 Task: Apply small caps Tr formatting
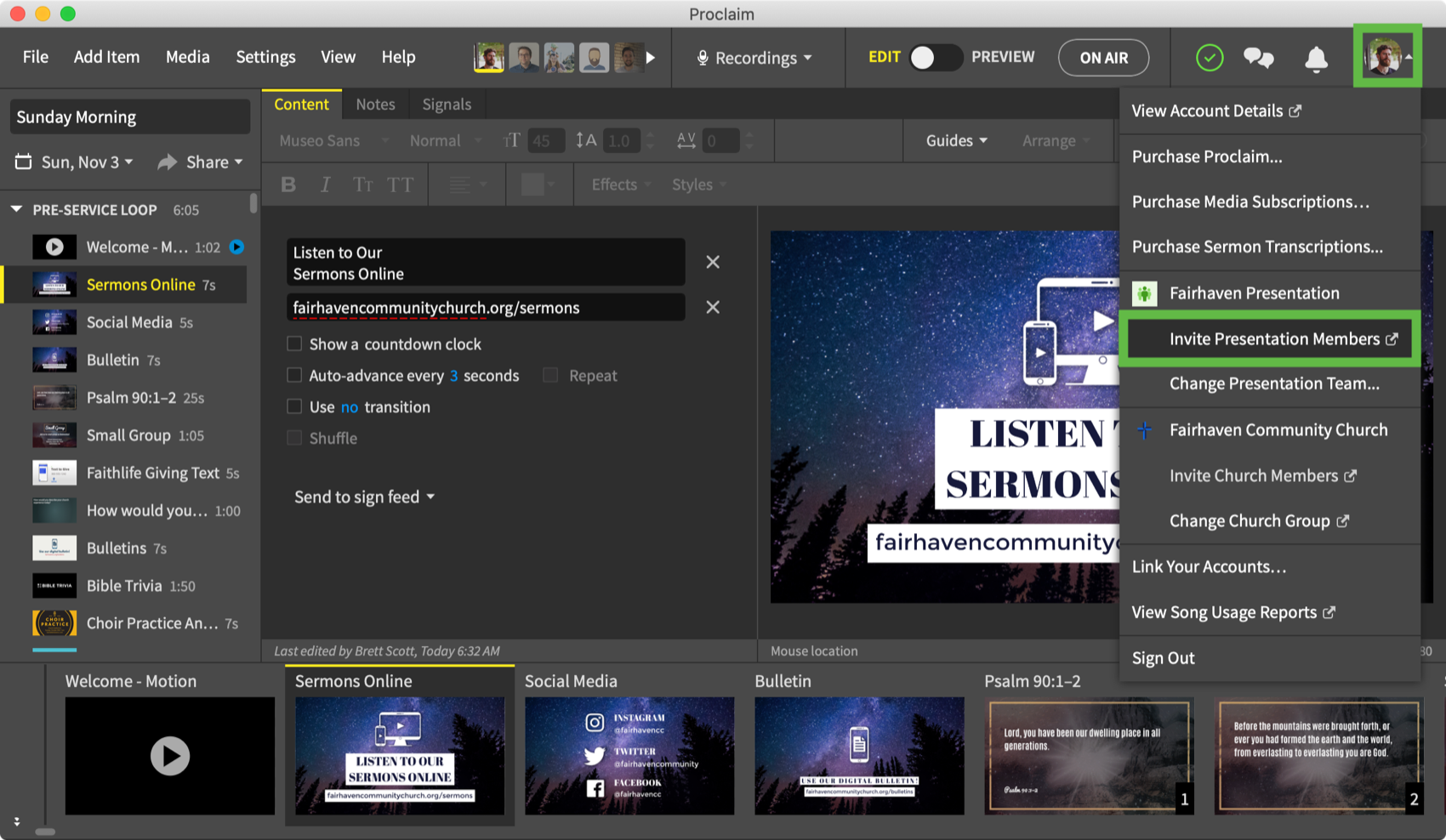[x=362, y=184]
